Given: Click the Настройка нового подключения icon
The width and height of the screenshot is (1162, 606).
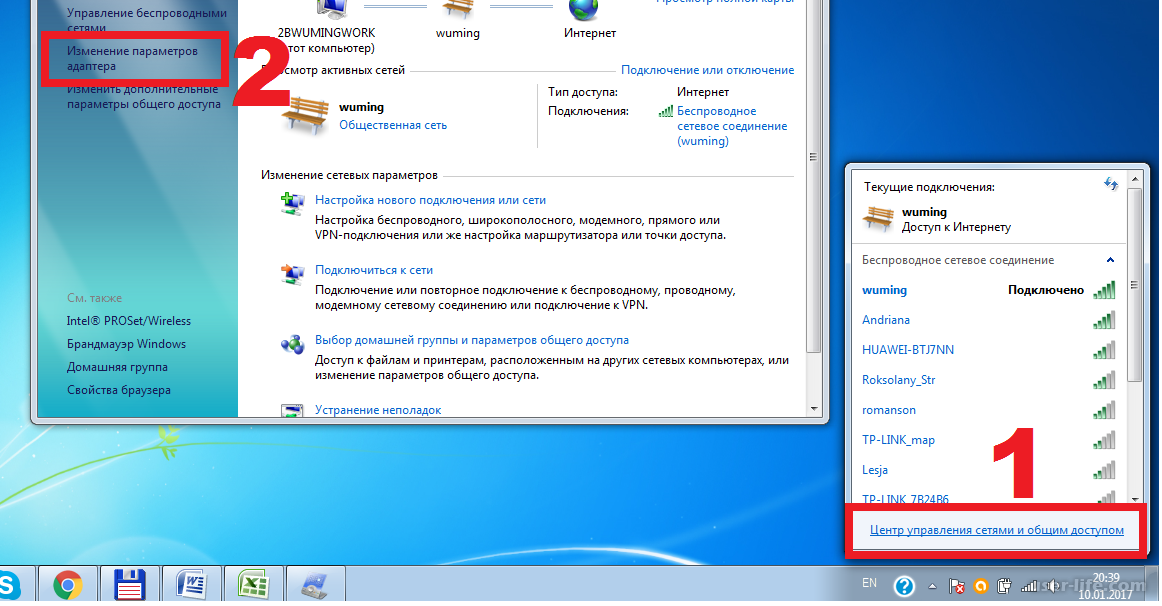Looking at the screenshot, I should [293, 203].
